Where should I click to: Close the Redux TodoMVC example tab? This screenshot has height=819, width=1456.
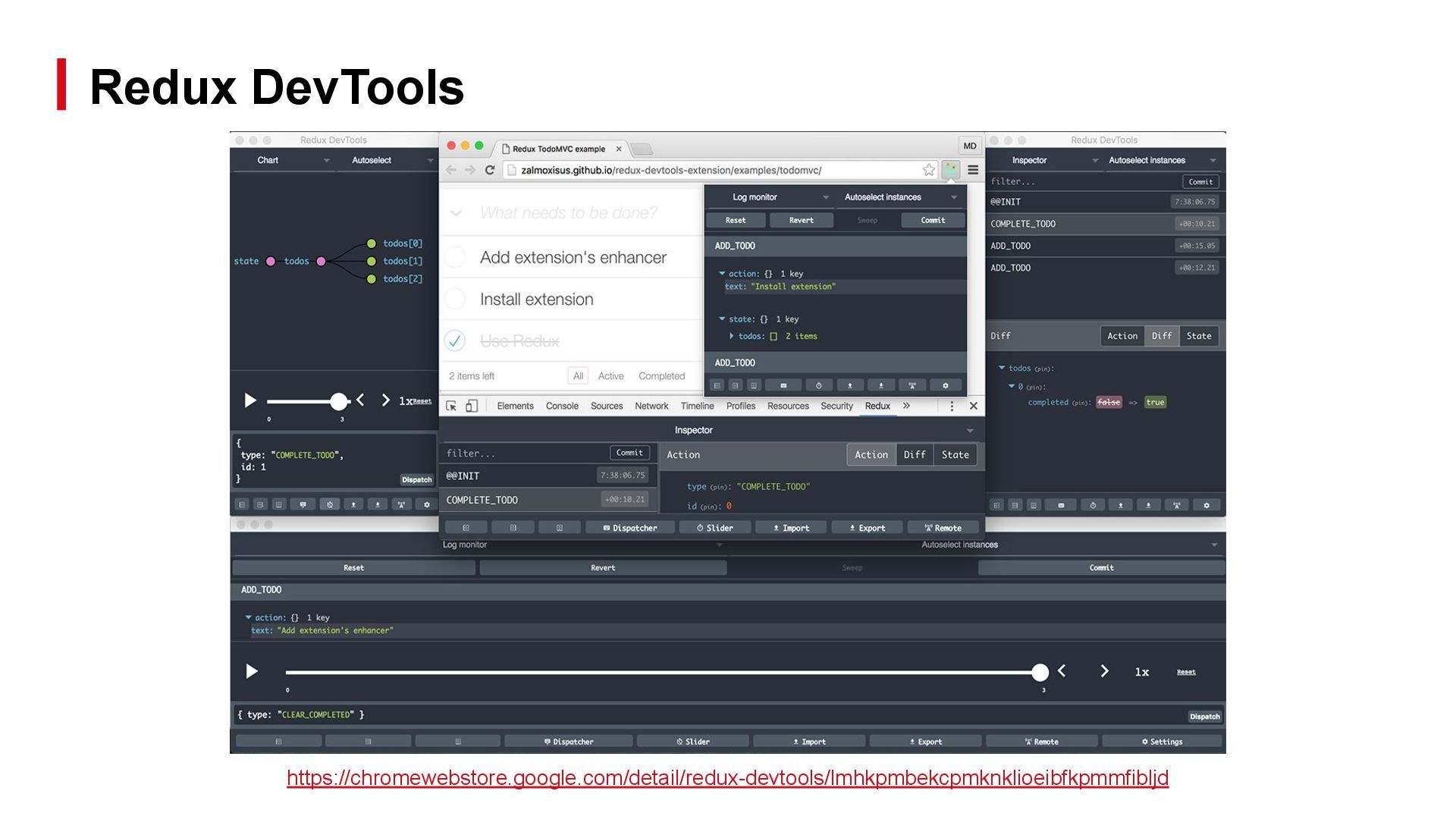coord(619,149)
